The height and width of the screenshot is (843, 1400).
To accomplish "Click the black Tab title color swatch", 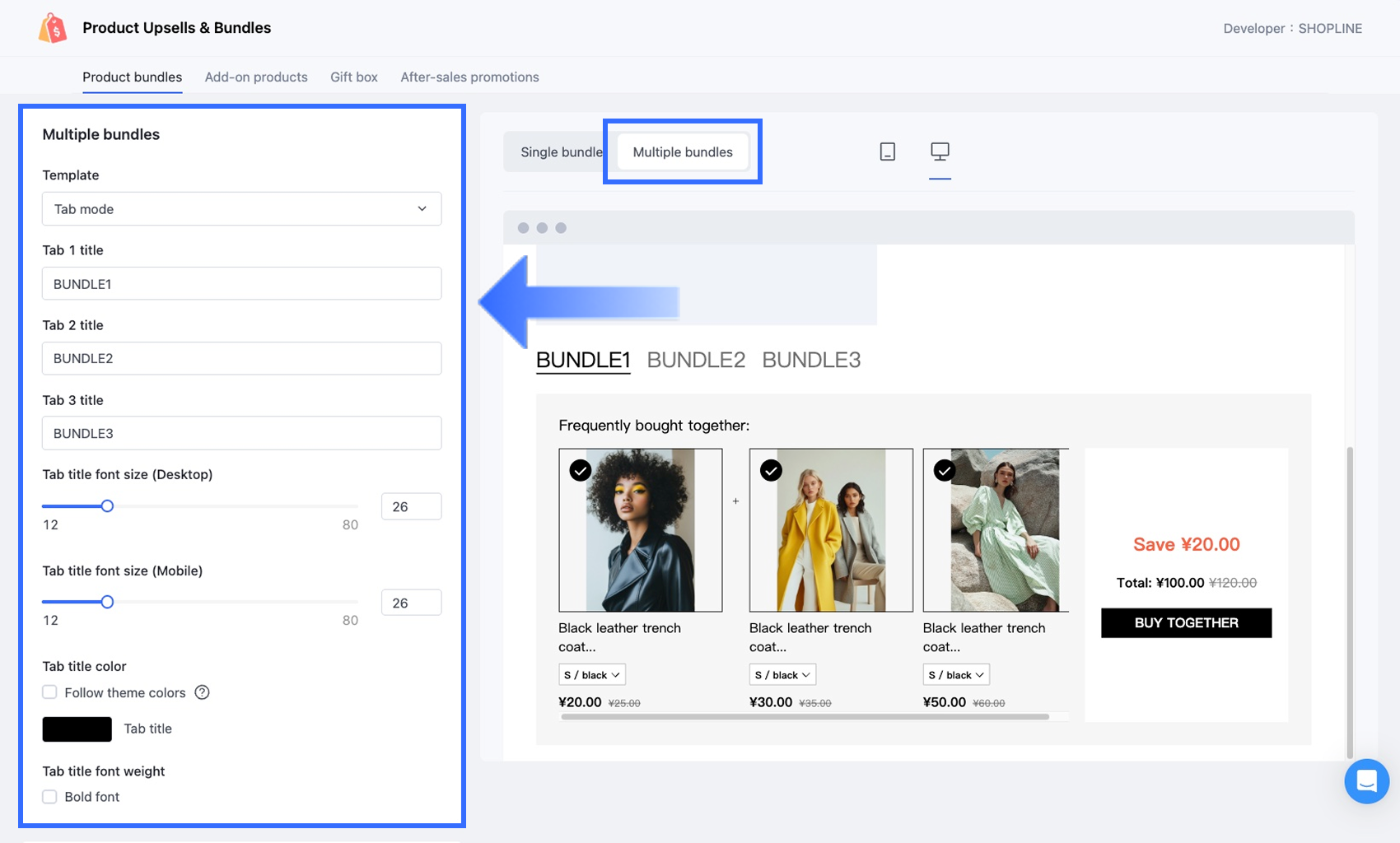I will tap(77, 729).
